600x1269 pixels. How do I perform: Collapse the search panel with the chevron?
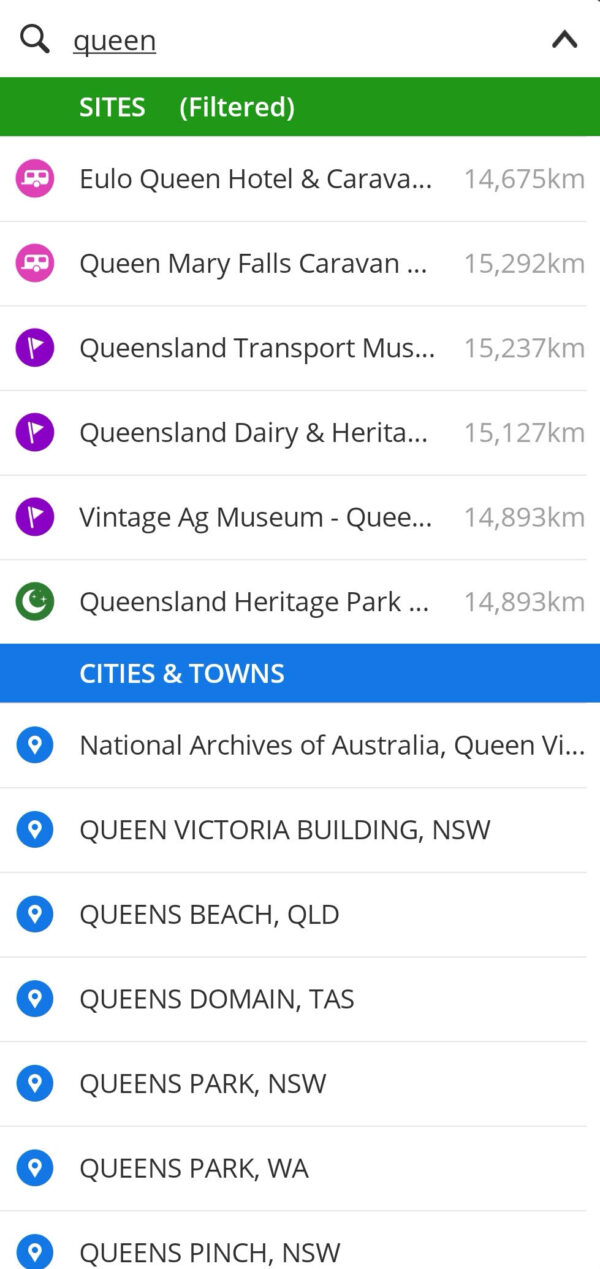(x=564, y=38)
